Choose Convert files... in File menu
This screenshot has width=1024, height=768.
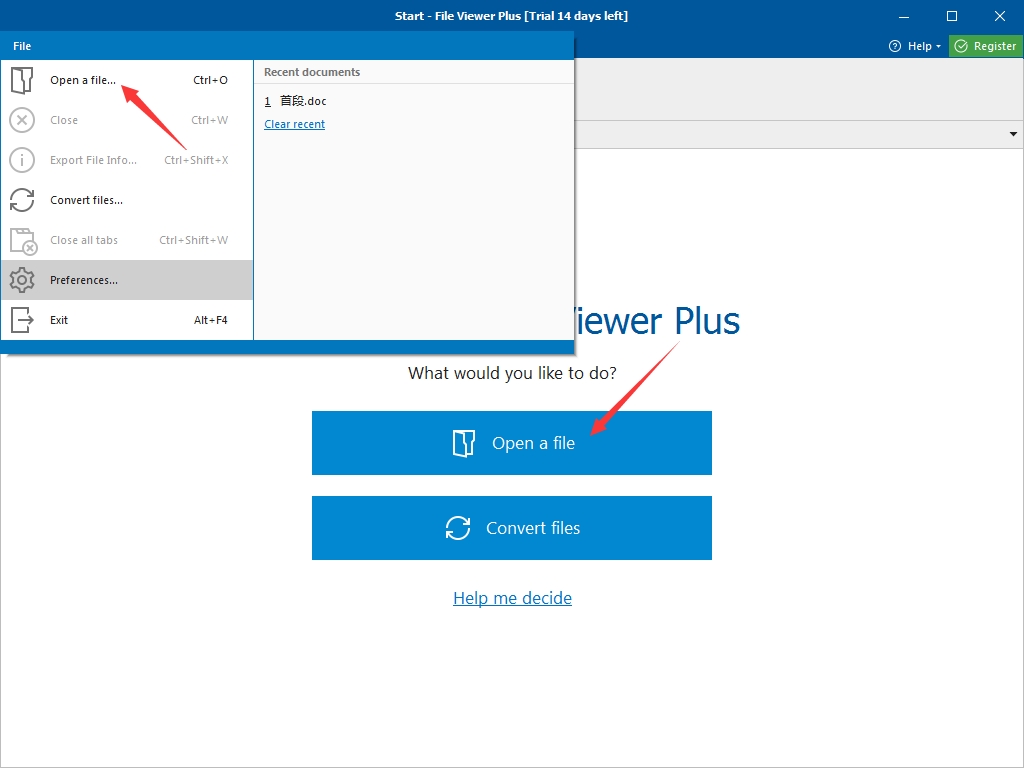[x=127, y=200]
